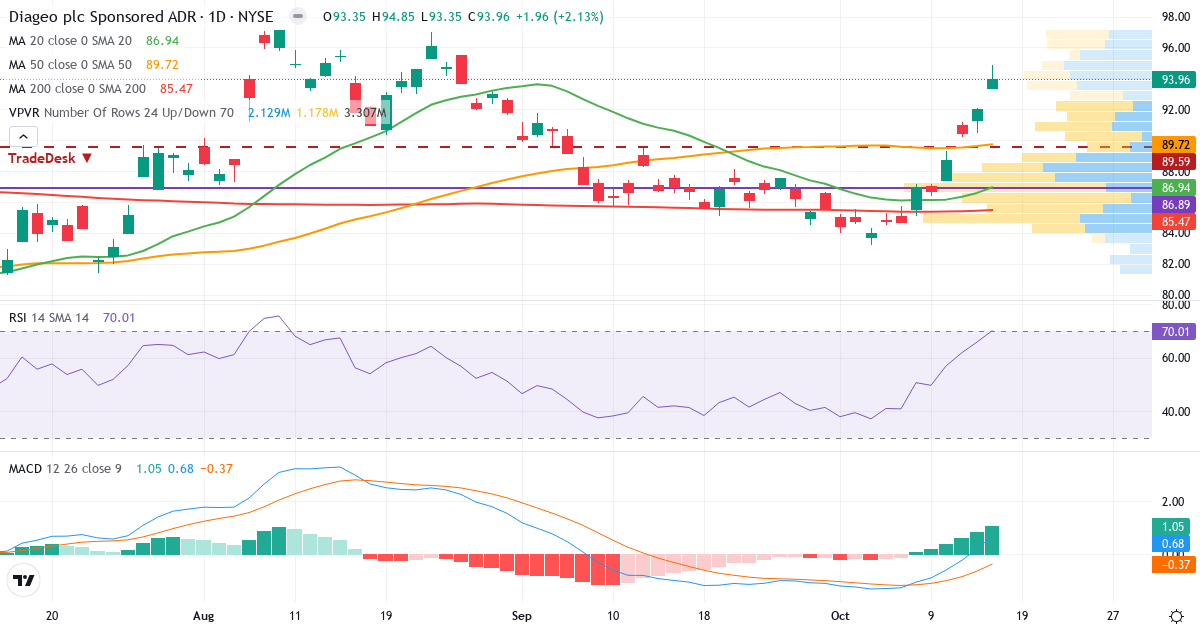Screen dimensions: 1200x630
Task: Click the latest MACD histogram bar
Action: tap(992, 540)
